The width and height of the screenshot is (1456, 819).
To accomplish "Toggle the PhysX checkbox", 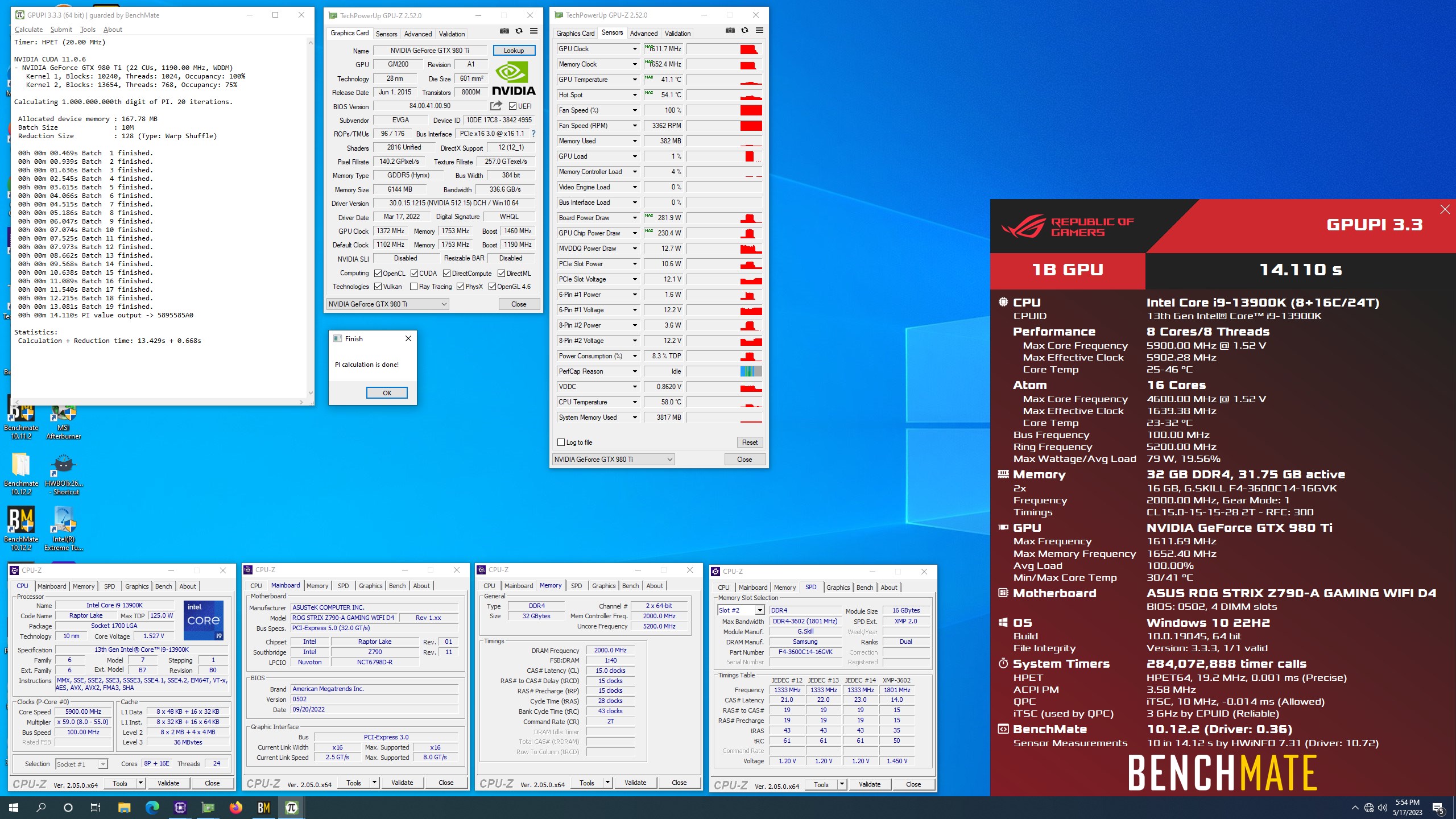I will pos(460,287).
